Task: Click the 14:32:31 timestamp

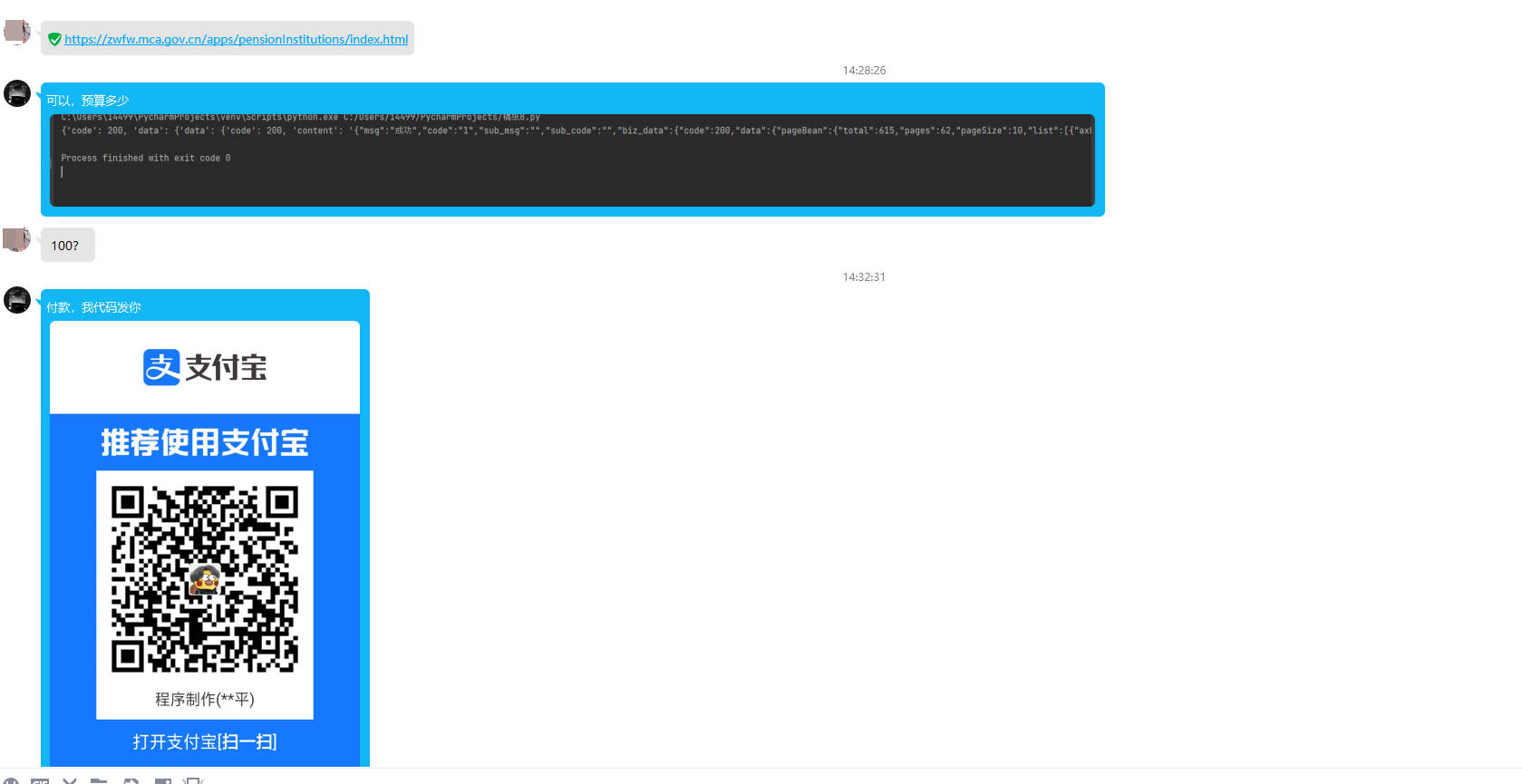Action: tap(864, 276)
